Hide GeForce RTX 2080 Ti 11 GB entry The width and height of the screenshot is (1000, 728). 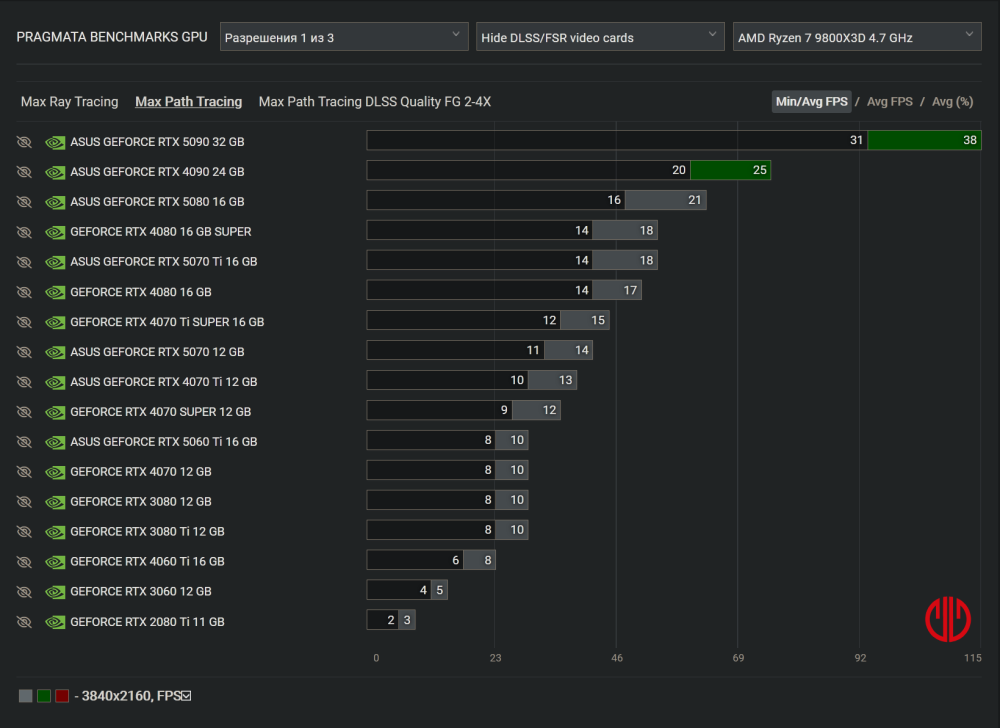tap(24, 622)
